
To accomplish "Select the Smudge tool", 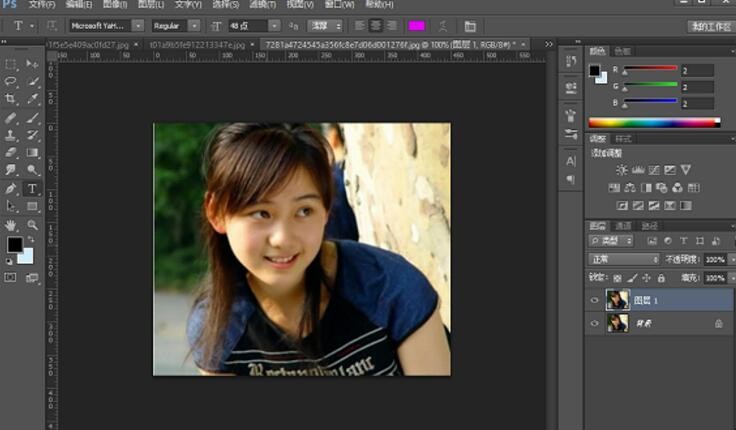I will pyautogui.click(x=10, y=170).
